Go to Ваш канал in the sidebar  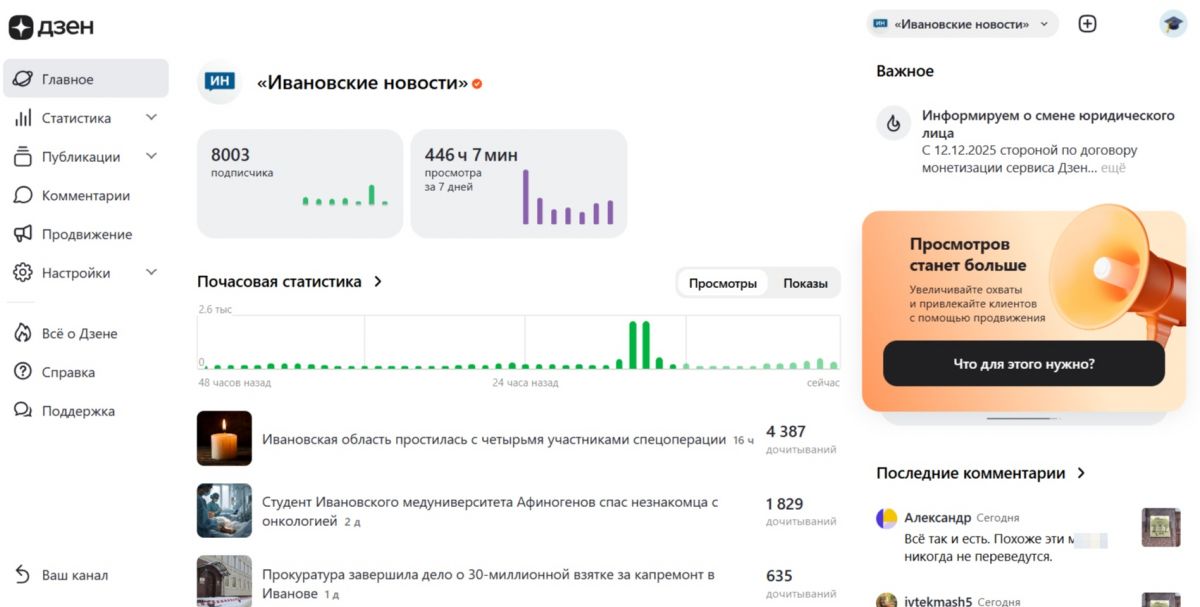tap(74, 575)
